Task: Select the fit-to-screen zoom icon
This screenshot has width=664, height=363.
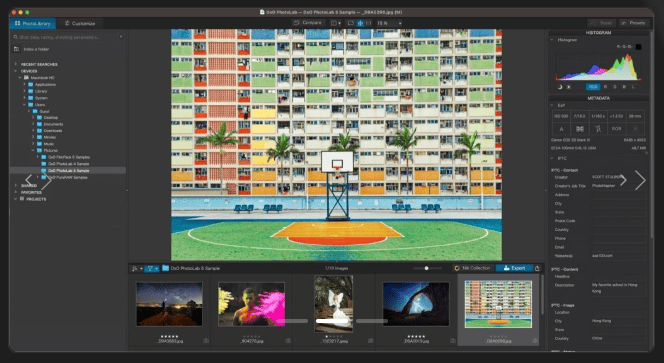Action: (x=351, y=23)
